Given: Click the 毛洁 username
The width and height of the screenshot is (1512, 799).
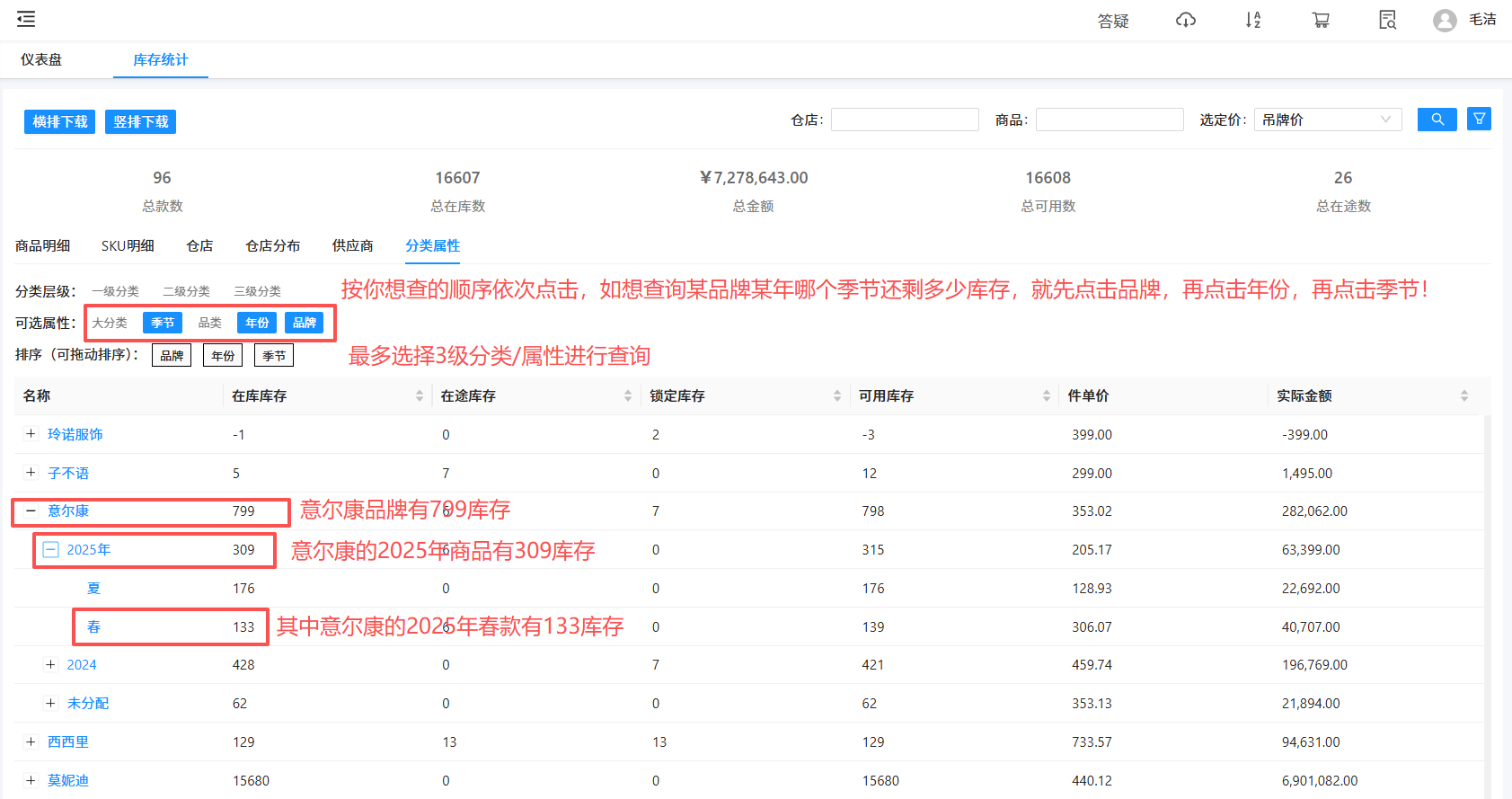Looking at the screenshot, I should 1482,19.
